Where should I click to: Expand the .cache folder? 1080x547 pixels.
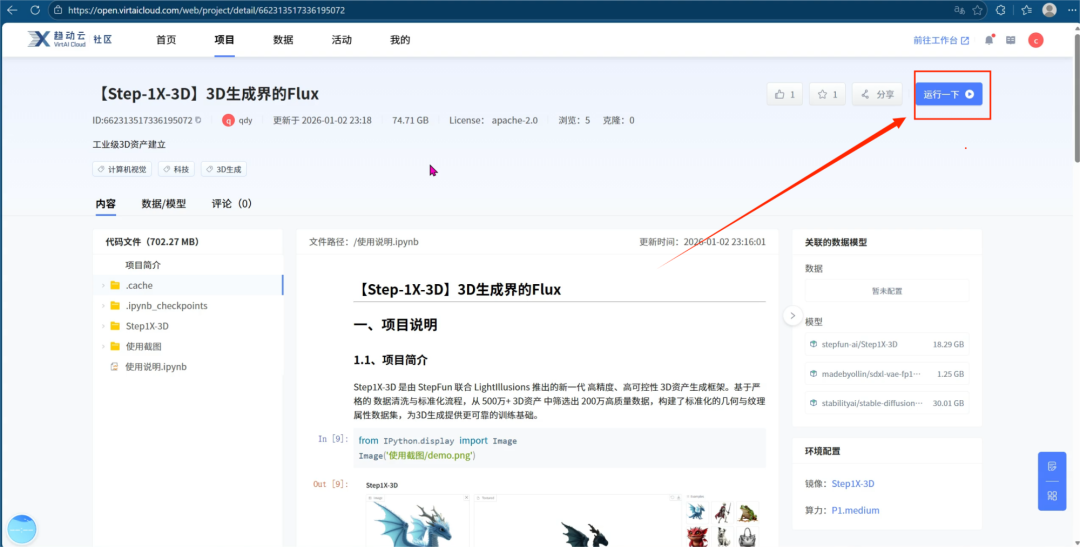(x=103, y=285)
